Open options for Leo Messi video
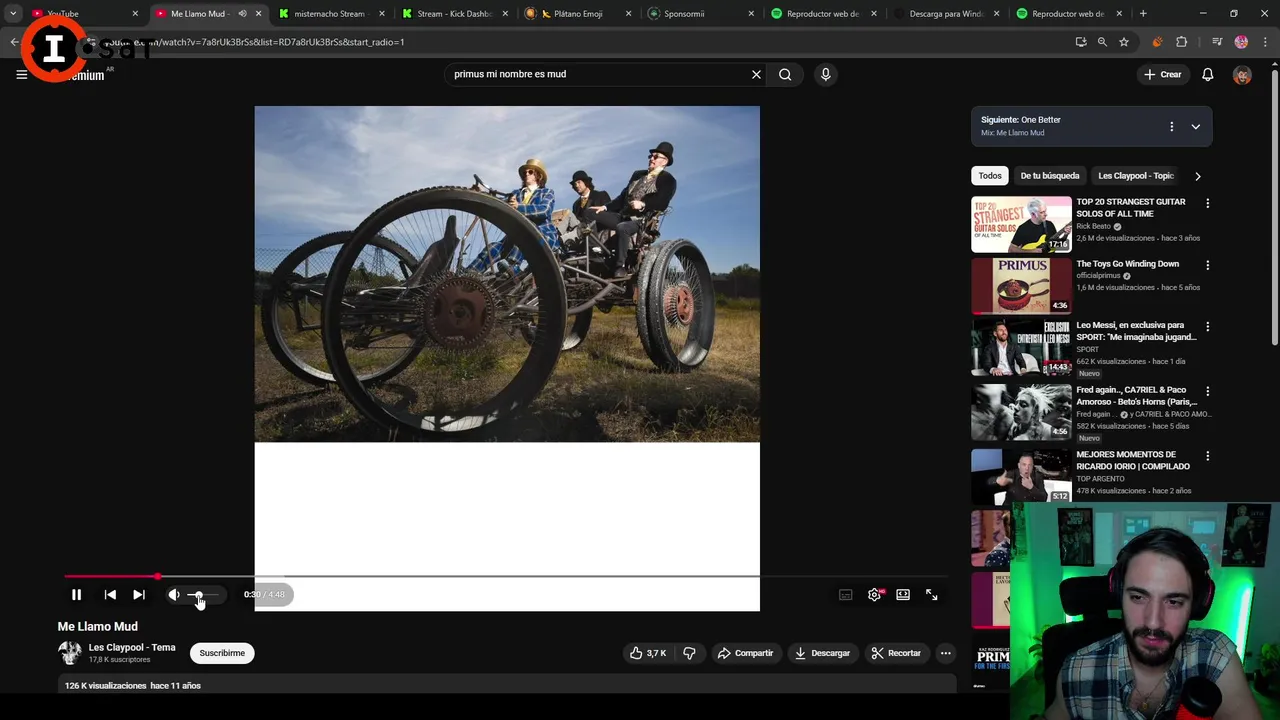 click(x=1207, y=326)
